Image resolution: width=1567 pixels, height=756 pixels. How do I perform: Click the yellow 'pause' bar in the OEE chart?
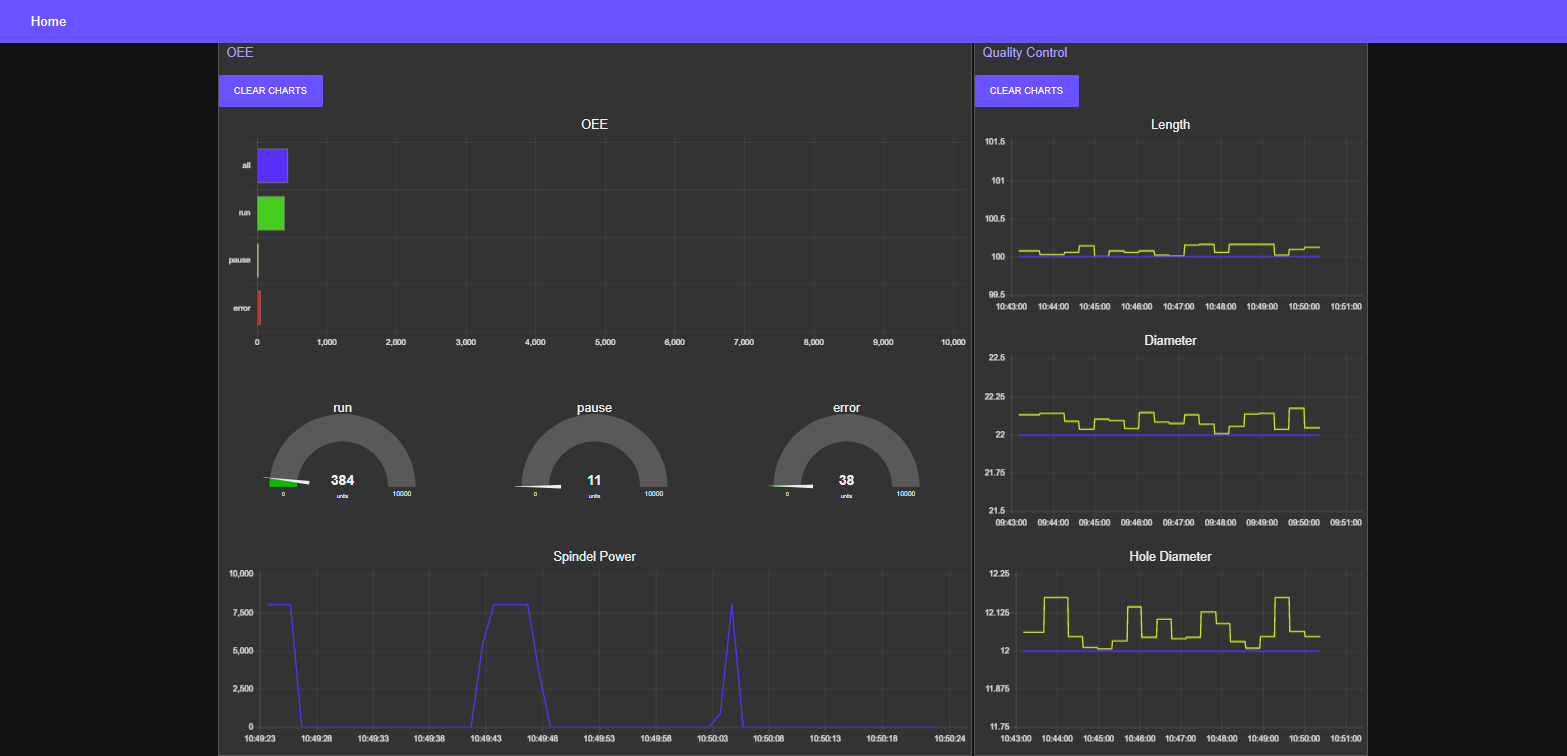[258, 260]
